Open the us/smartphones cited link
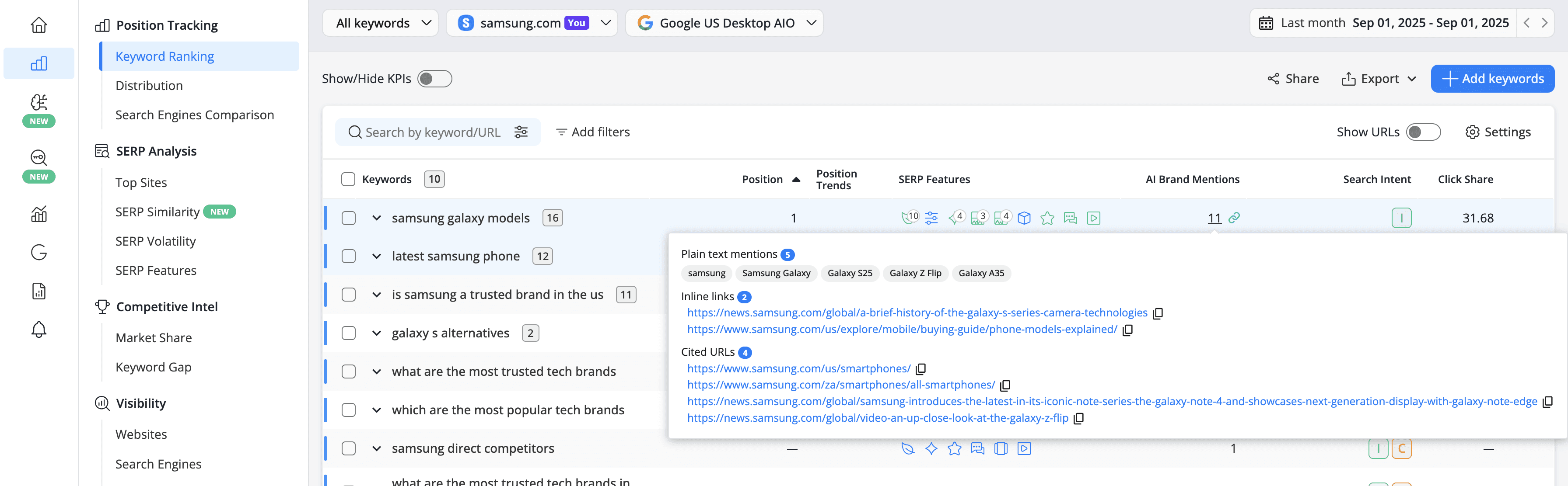 click(x=798, y=368)
